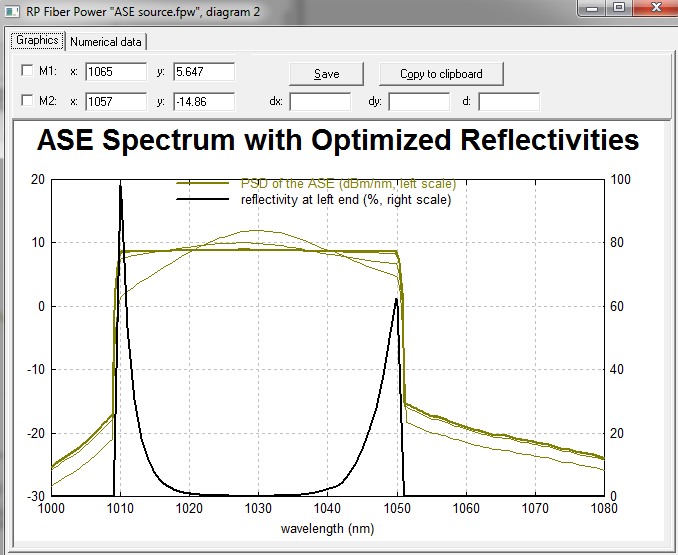Click the empty dx field
The height and width of the screenshot is (555, 678).
(320, 102)
